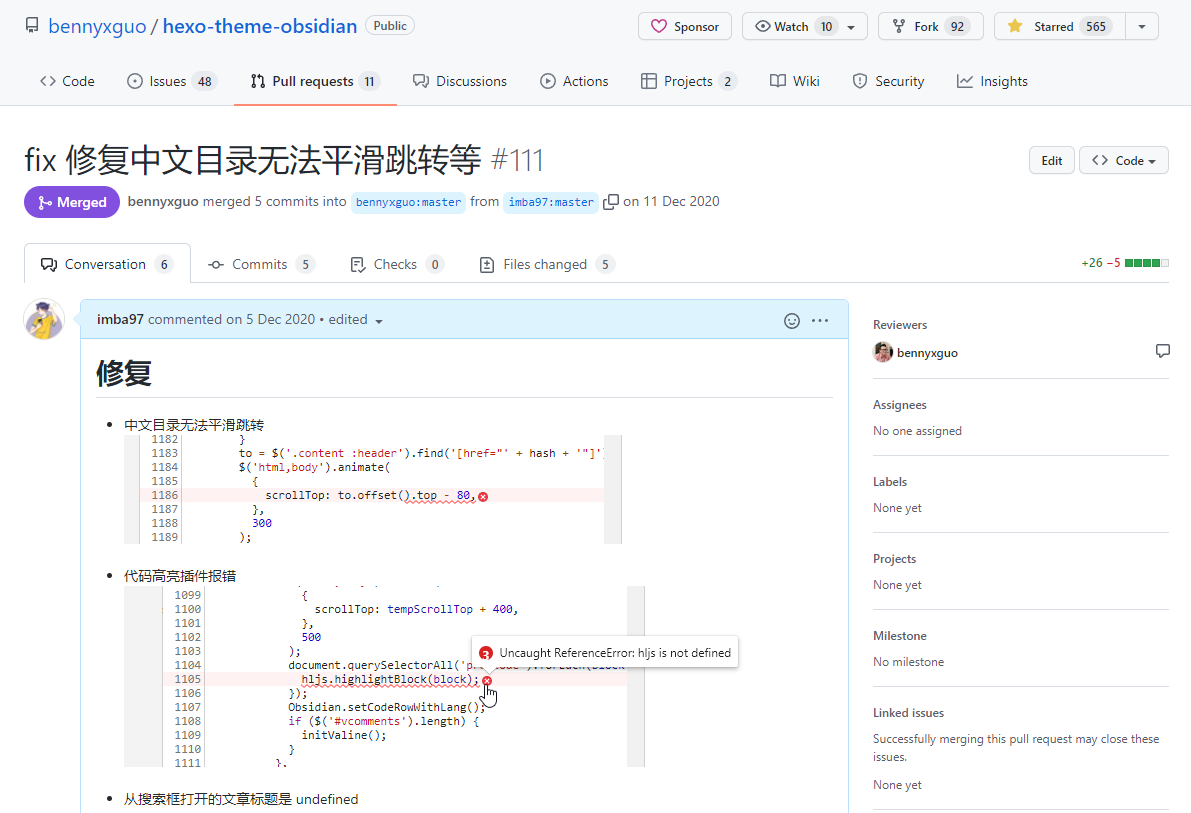Click imba97's profile avatar
Image resolution: width=1191 pixels, height=813 pixels.
pyautogui.click(x=44, y=320)
